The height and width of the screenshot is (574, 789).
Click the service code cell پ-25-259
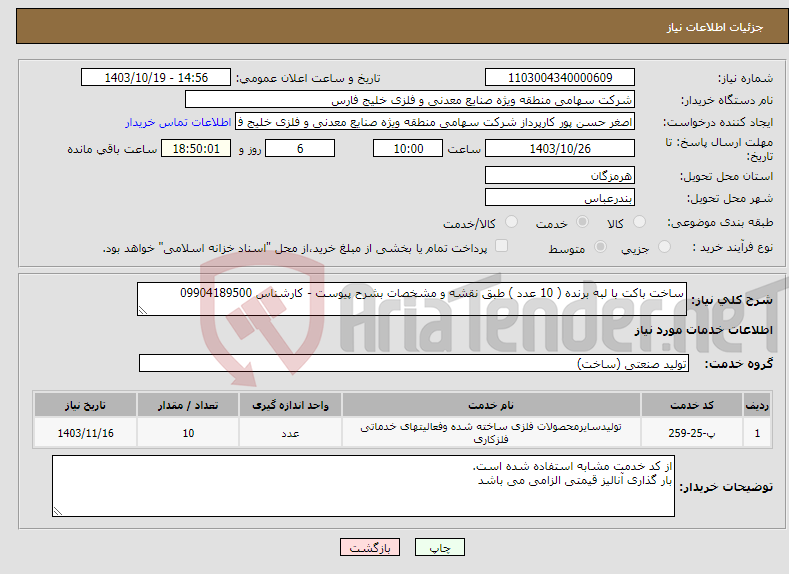click(x=692, y=433)
